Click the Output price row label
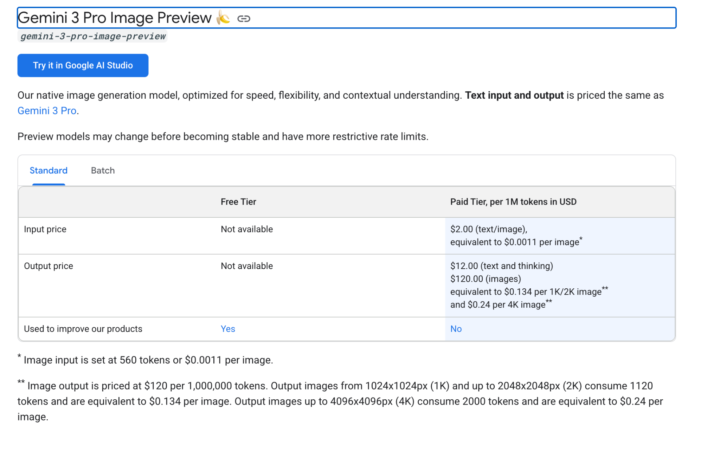Screen dimensions: 720x452 point(48,266)
